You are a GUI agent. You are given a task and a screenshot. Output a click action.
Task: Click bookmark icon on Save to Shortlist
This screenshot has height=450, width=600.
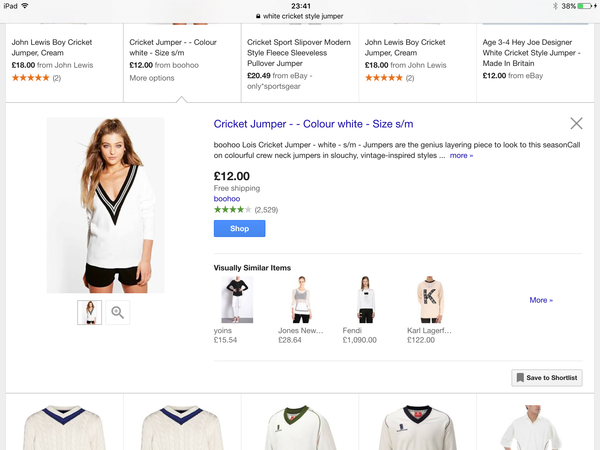pos(520,378)
